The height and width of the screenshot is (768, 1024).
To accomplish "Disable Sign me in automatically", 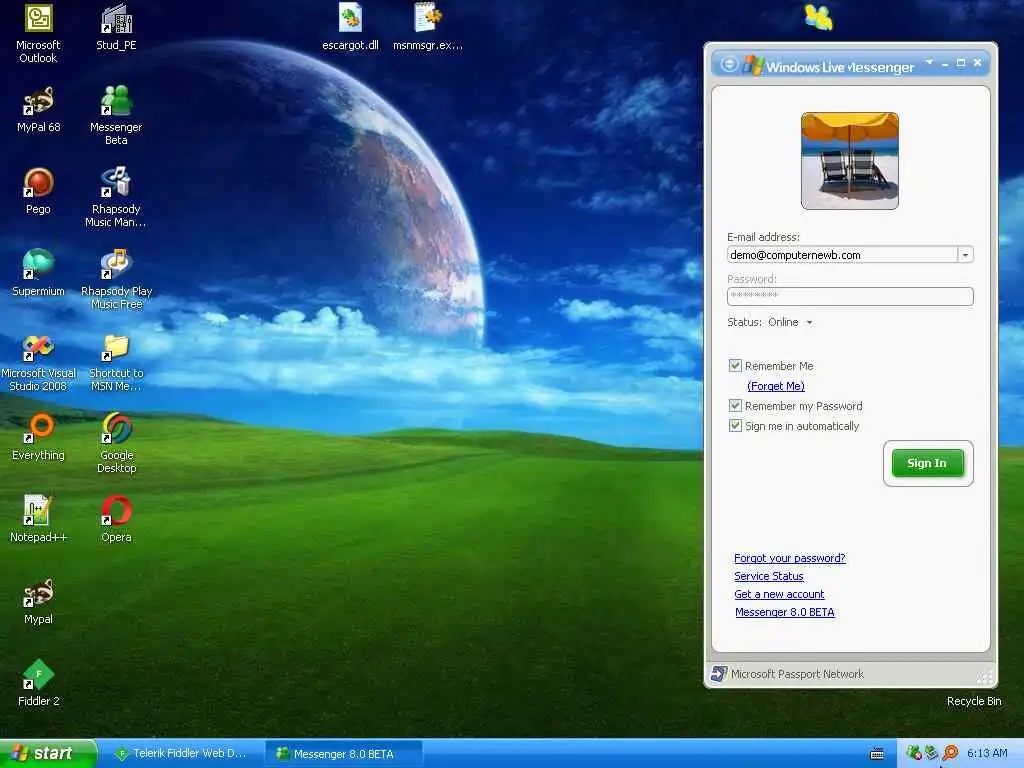I will (x=735, y=426).
